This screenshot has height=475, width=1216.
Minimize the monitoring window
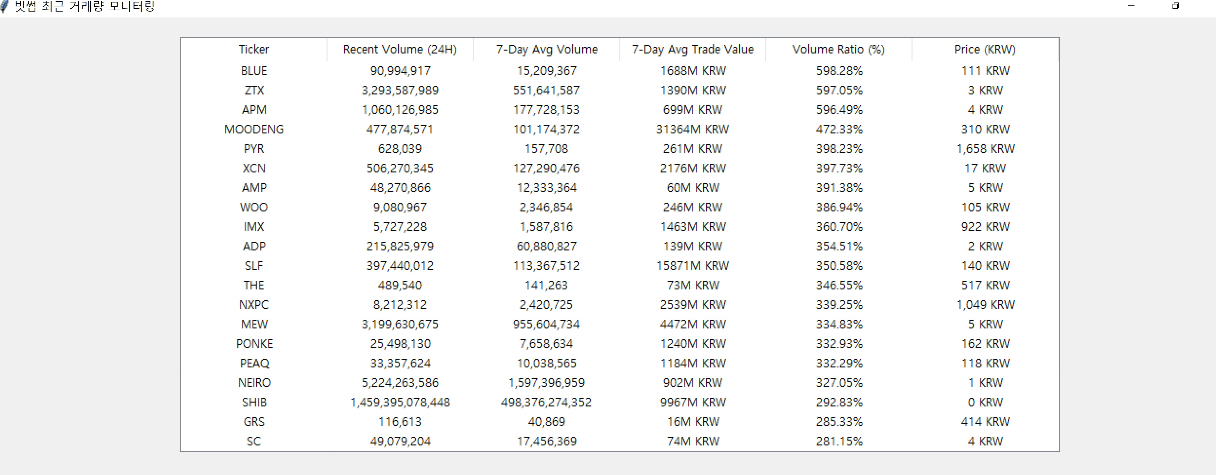[1131, 6]
